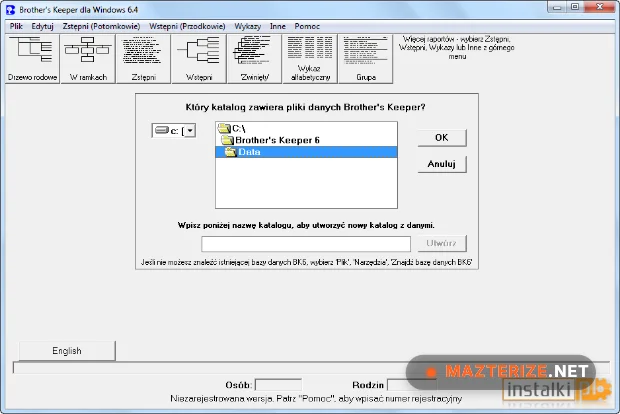
Task: Open the Pomoc menu
Action: pos(307,26)
